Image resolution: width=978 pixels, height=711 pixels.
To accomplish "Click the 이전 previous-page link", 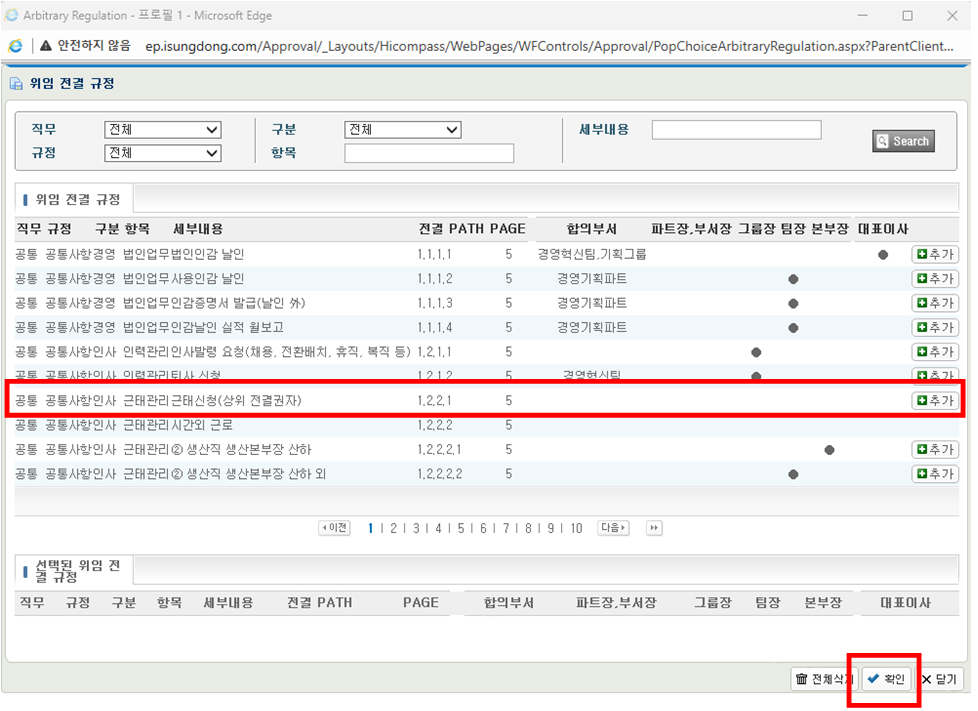I will [334, 528].
